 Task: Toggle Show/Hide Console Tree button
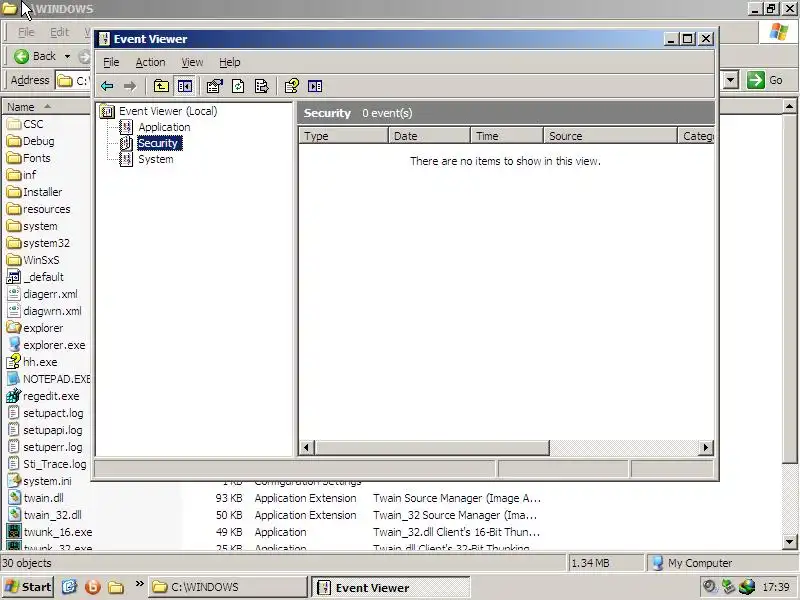click(x=185, y=86)
